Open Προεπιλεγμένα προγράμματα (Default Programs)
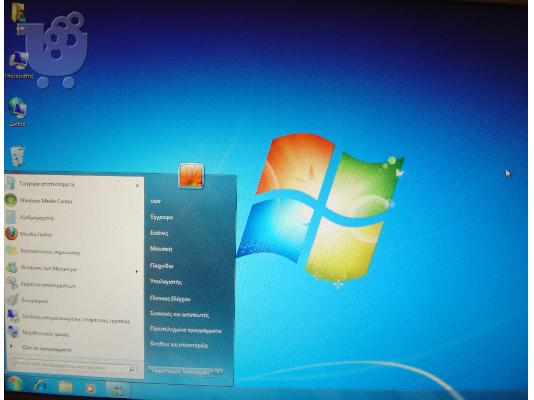 click(x=186, y=330)
